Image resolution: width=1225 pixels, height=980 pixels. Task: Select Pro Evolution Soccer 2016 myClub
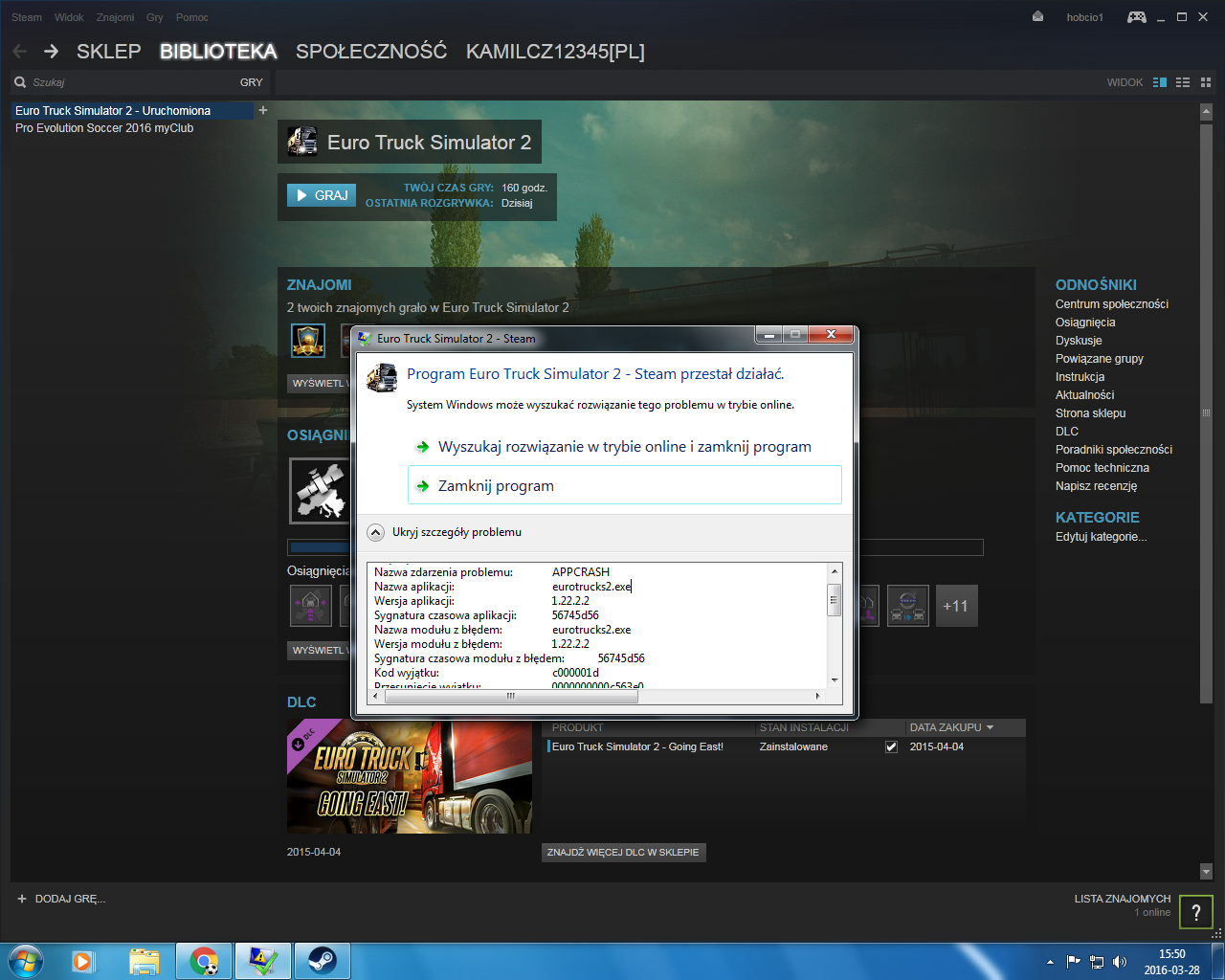[x=104, y=128]
